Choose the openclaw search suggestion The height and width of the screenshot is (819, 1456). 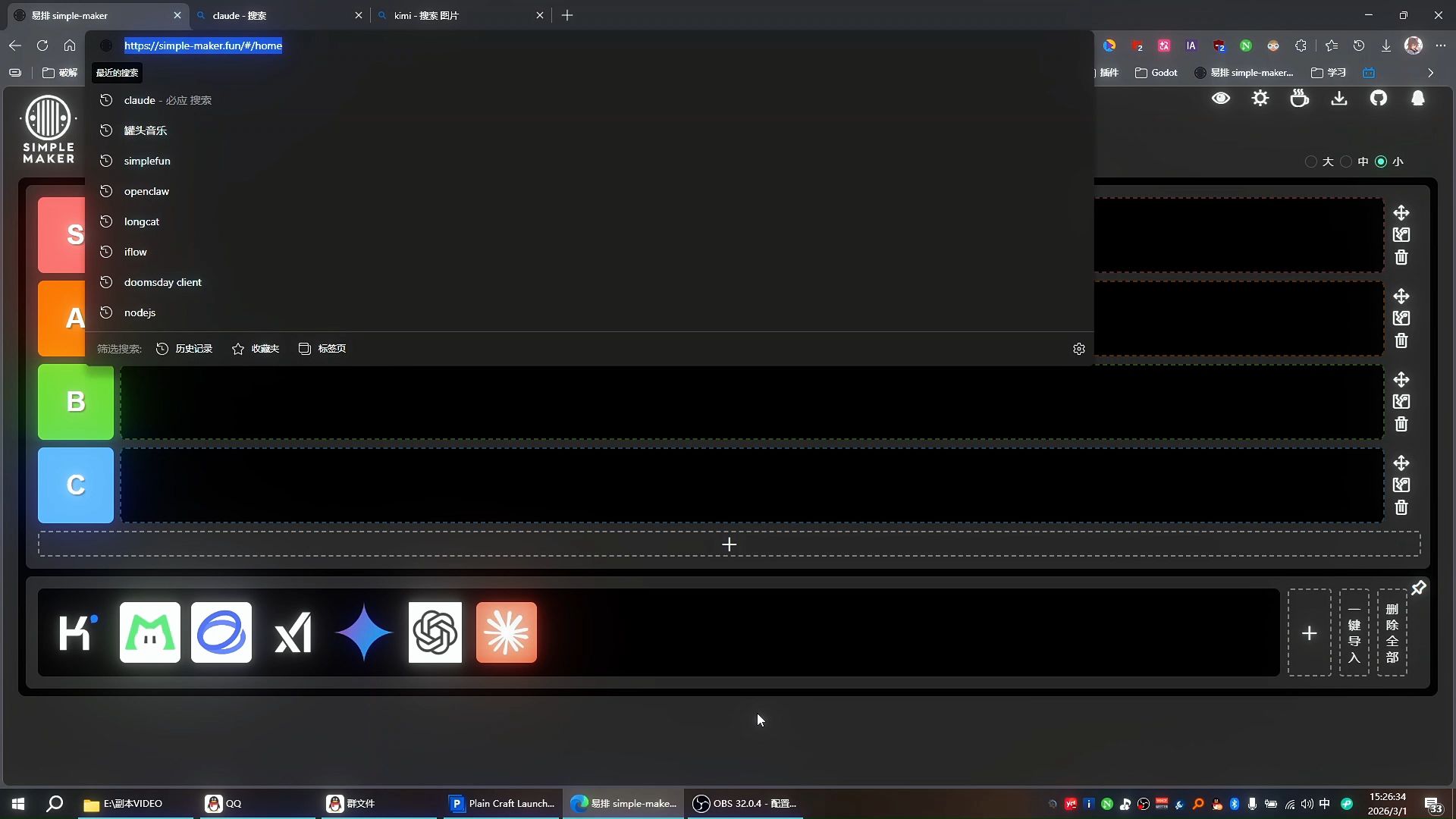click(146, 191)
